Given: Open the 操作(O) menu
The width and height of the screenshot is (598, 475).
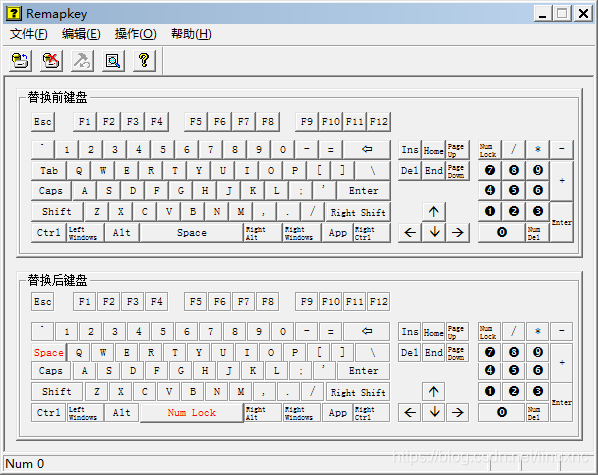Looking at the screenshot, I should point(135,34).
